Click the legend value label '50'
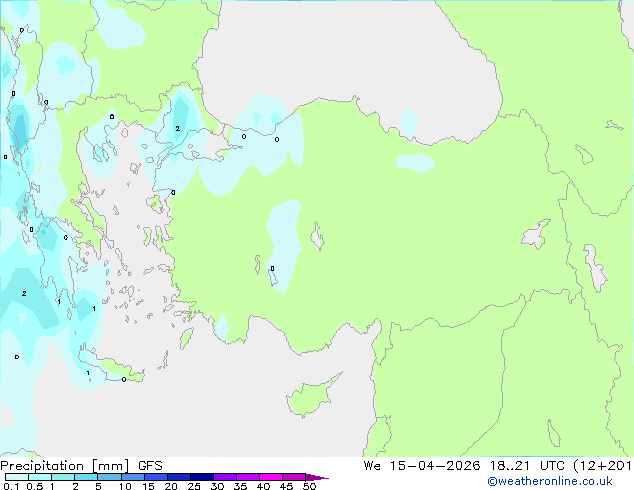Viewport: 634px width, 490px height. (309, 486)
